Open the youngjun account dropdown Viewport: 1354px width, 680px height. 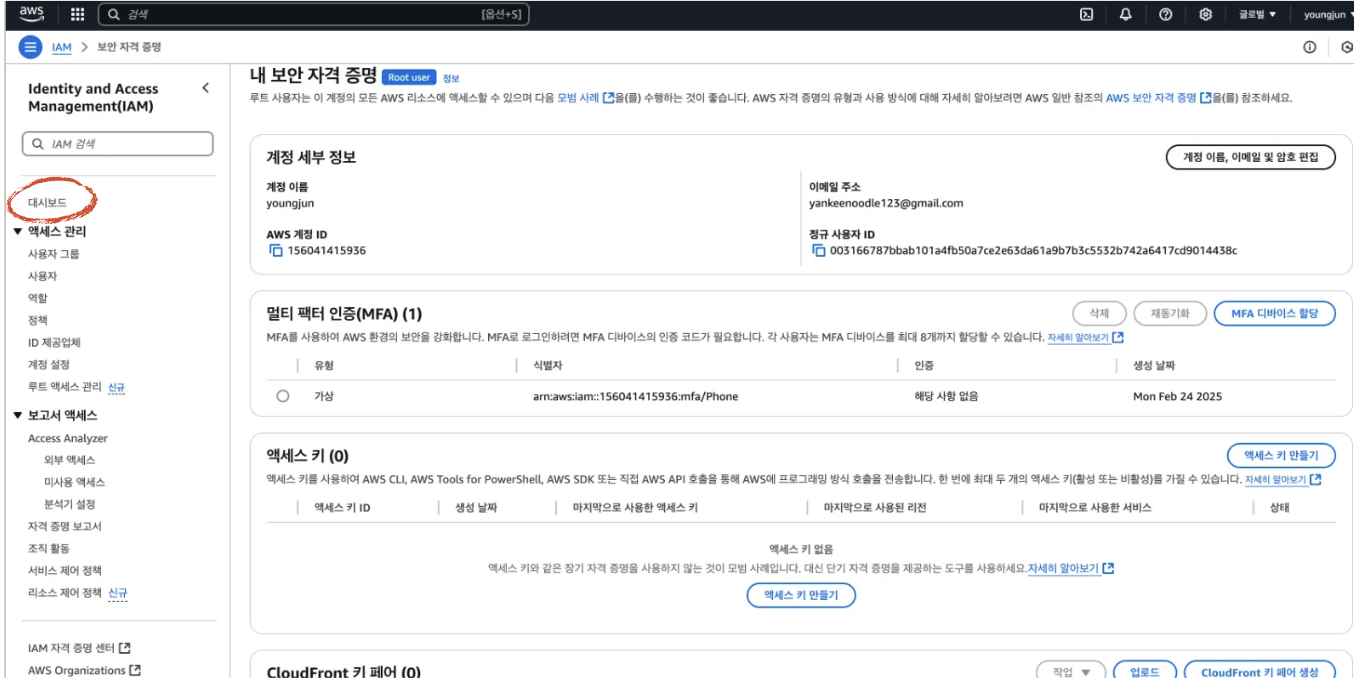(x=1329, y=15)
